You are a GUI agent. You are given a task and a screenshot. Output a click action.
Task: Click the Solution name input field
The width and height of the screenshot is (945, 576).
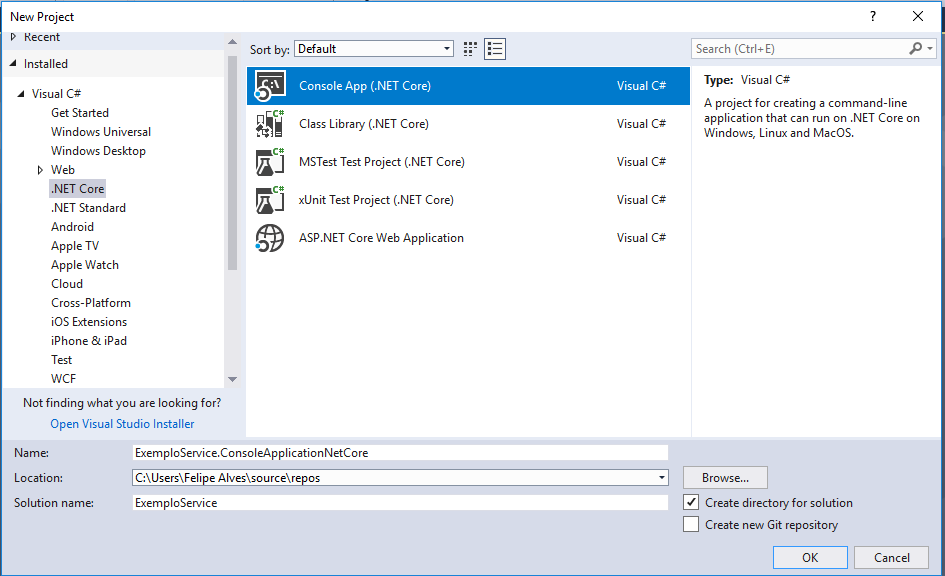point(400,502)
